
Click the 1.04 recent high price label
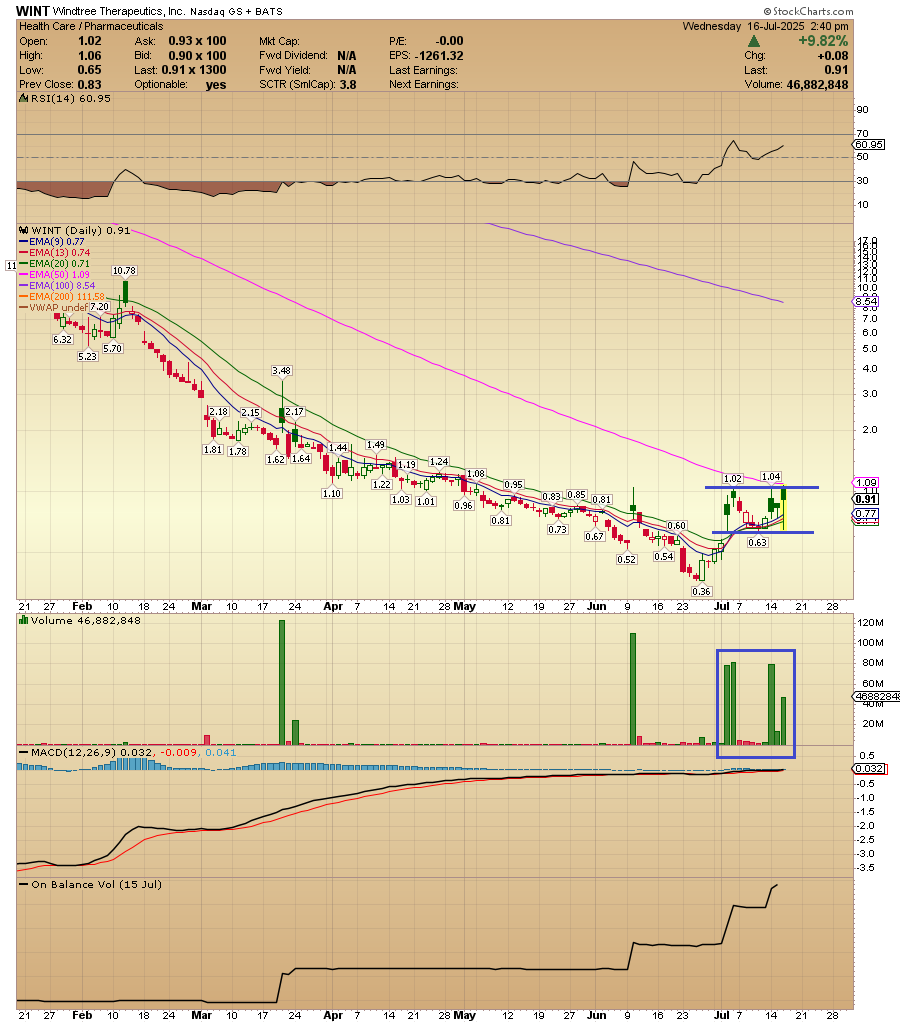click(x=771, y=477)
